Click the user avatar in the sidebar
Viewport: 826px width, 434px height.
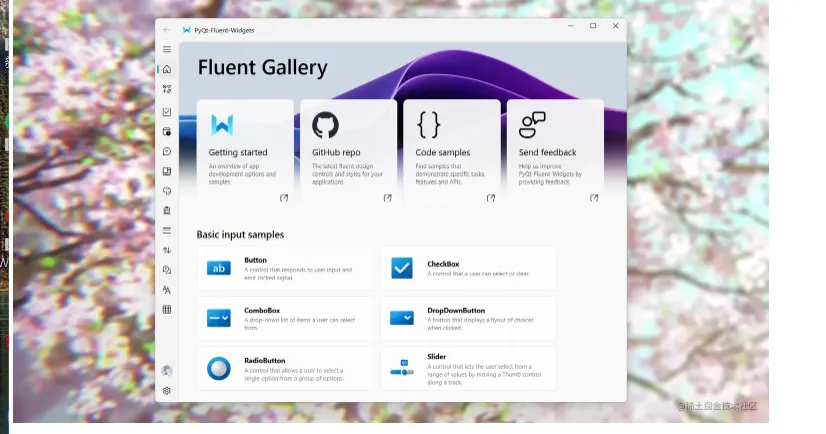pos(167,371)
